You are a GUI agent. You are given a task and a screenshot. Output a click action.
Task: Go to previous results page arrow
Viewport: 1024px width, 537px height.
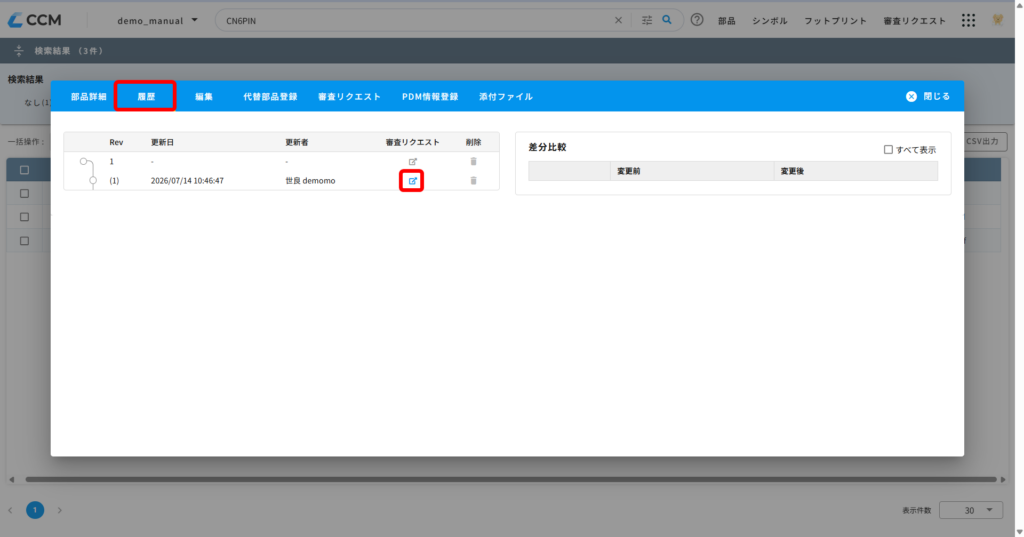(10, 510)
